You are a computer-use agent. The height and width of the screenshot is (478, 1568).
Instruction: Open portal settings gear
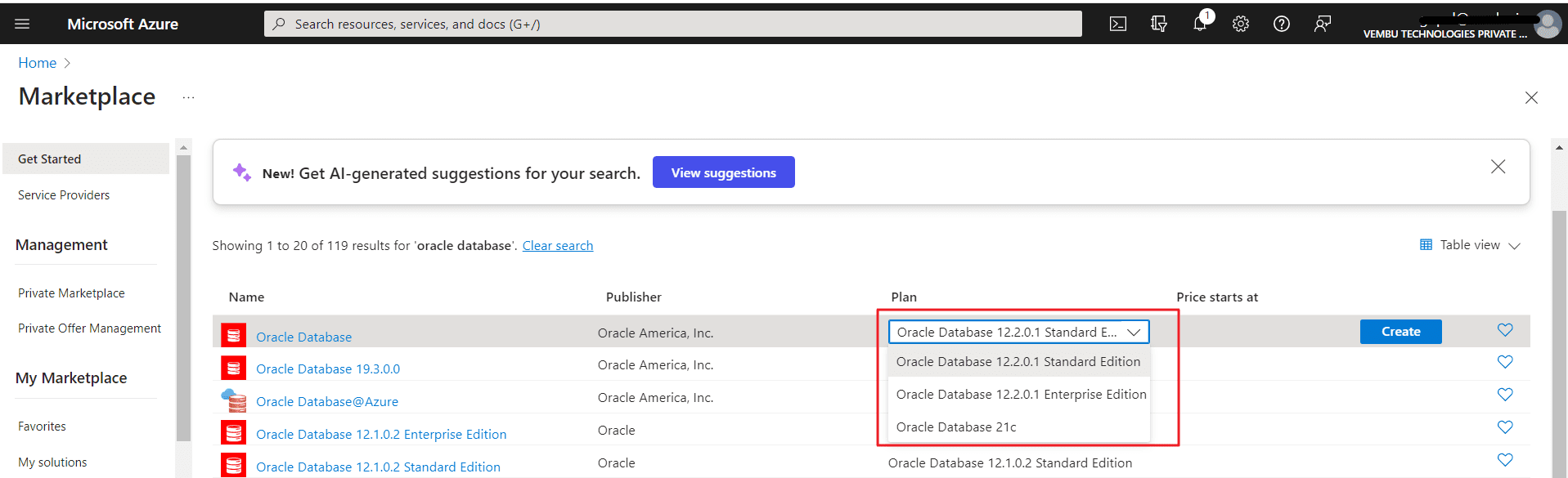coord(1241,24)
